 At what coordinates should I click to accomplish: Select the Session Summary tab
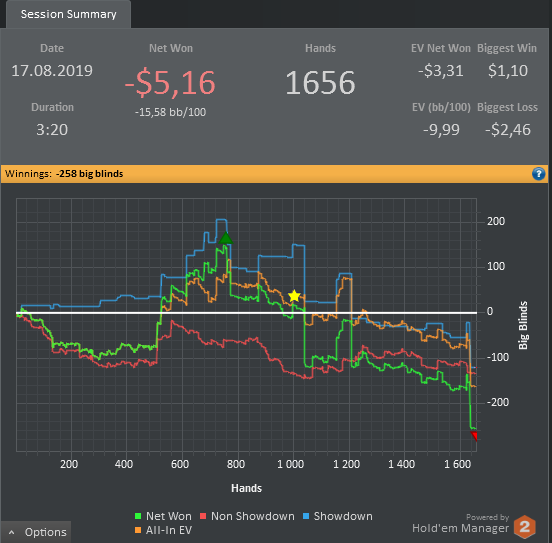[68, 14]
